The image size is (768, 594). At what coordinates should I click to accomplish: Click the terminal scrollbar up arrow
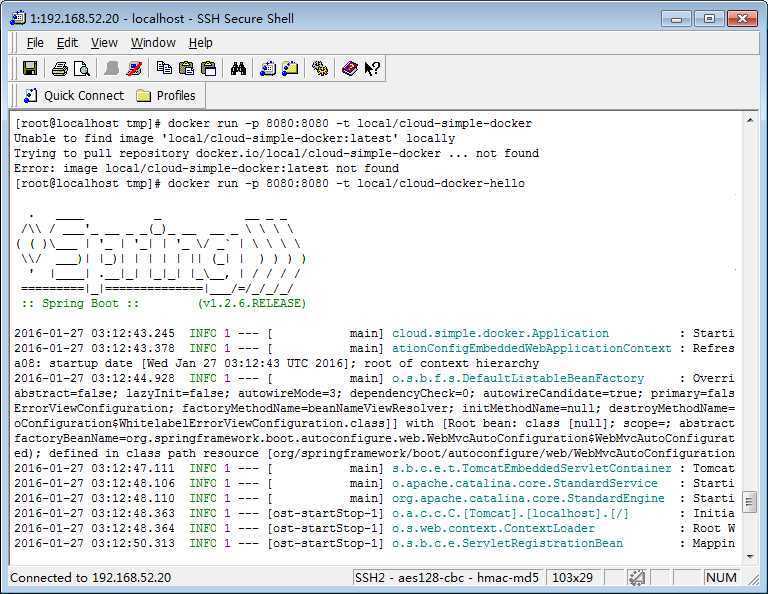(x=749, y=120)
